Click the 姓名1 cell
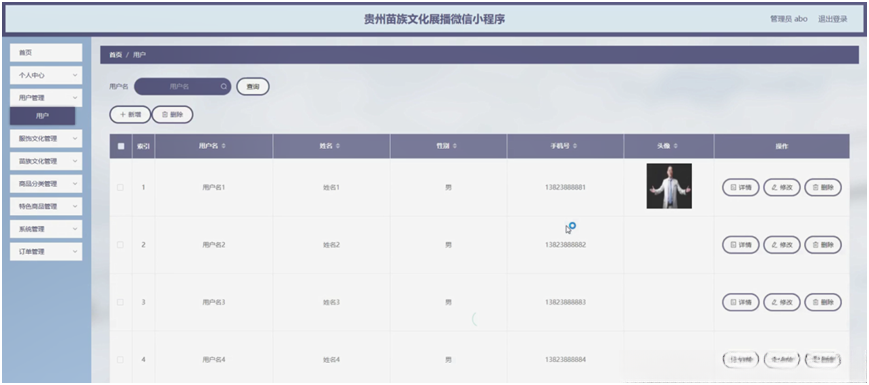The image size is (869, 385). pos(331,187)
